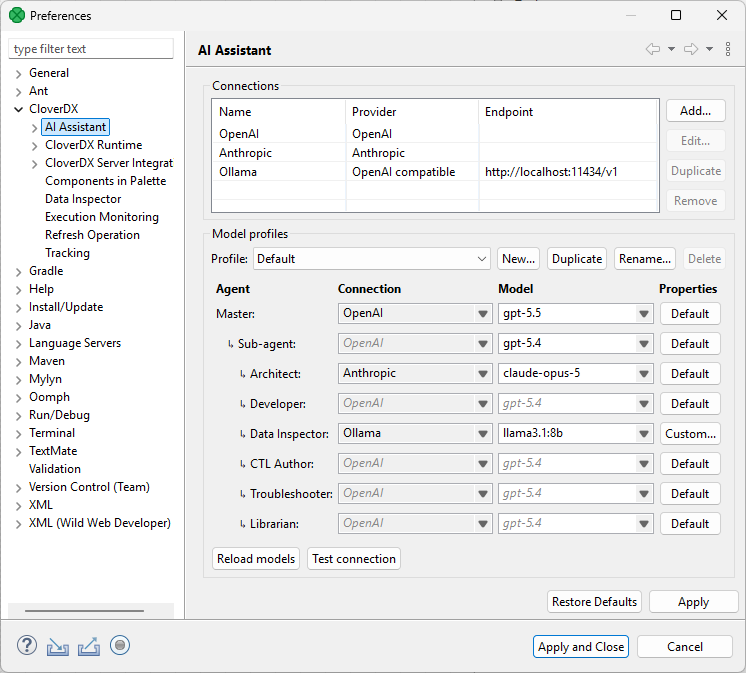The image size is (746, 673).
Task: Click Duplicate in the Connections section
Action: pyautogui.click(x=696, y=171)
